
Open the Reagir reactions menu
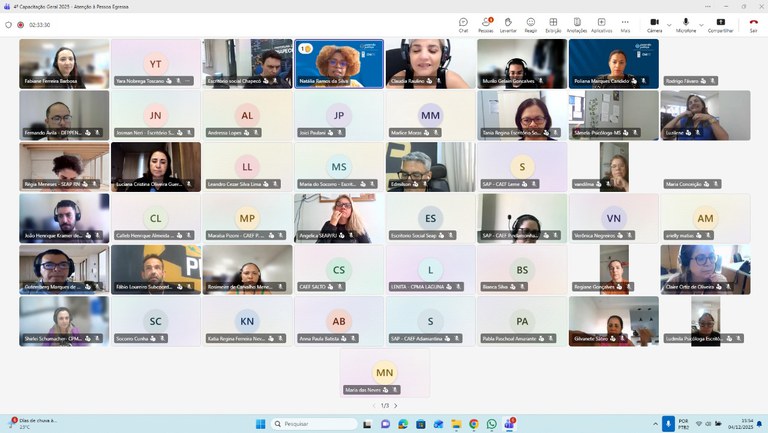(530, 25)
